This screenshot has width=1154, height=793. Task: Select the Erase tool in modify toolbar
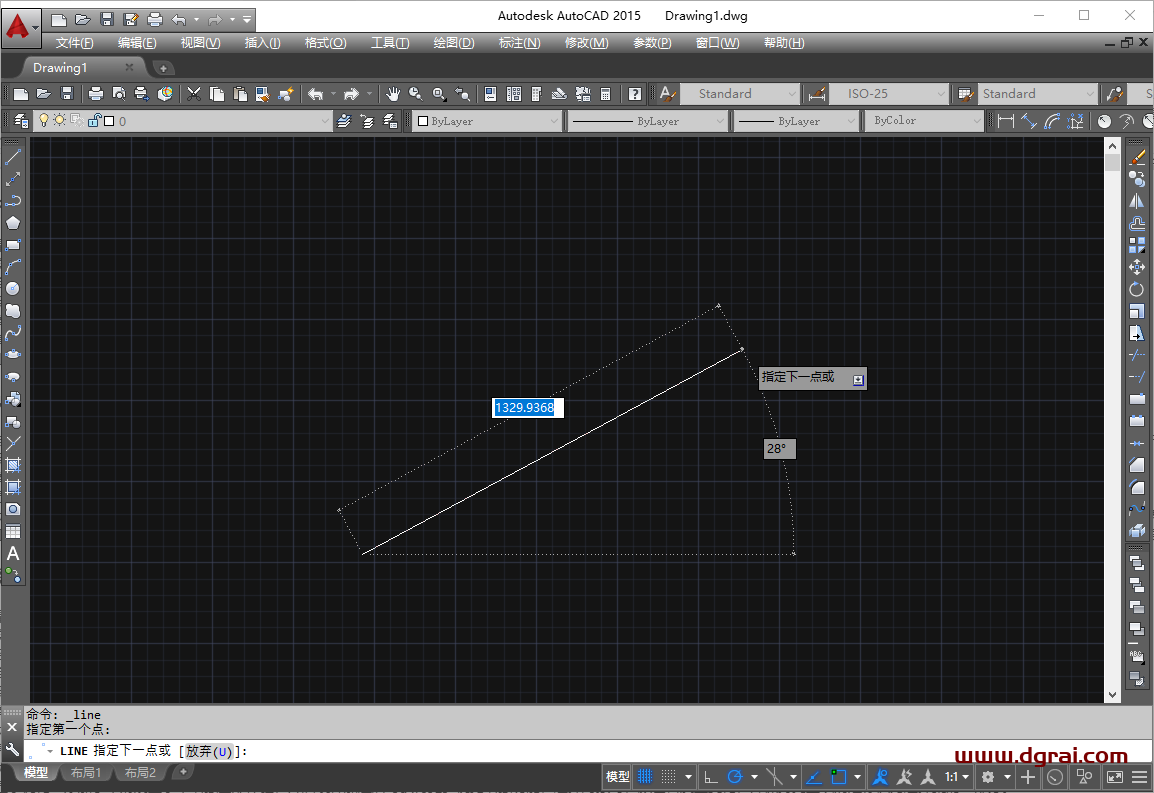click(1137, 157)
